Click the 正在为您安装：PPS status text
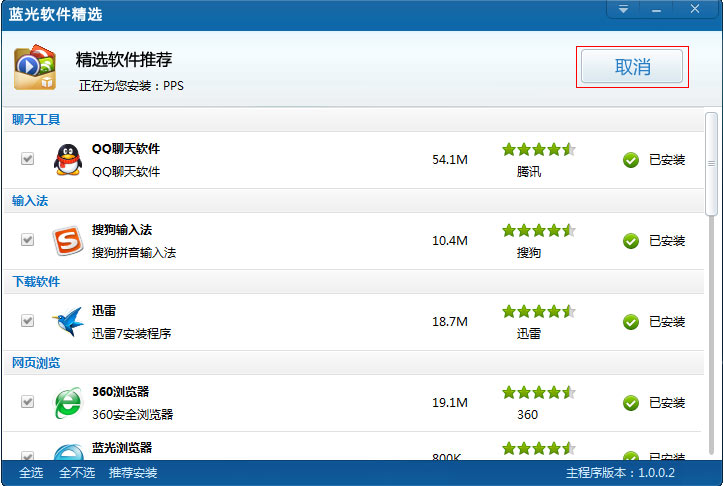Image resolution: width=724 pixels, height=486 pixels. (131, 85)
